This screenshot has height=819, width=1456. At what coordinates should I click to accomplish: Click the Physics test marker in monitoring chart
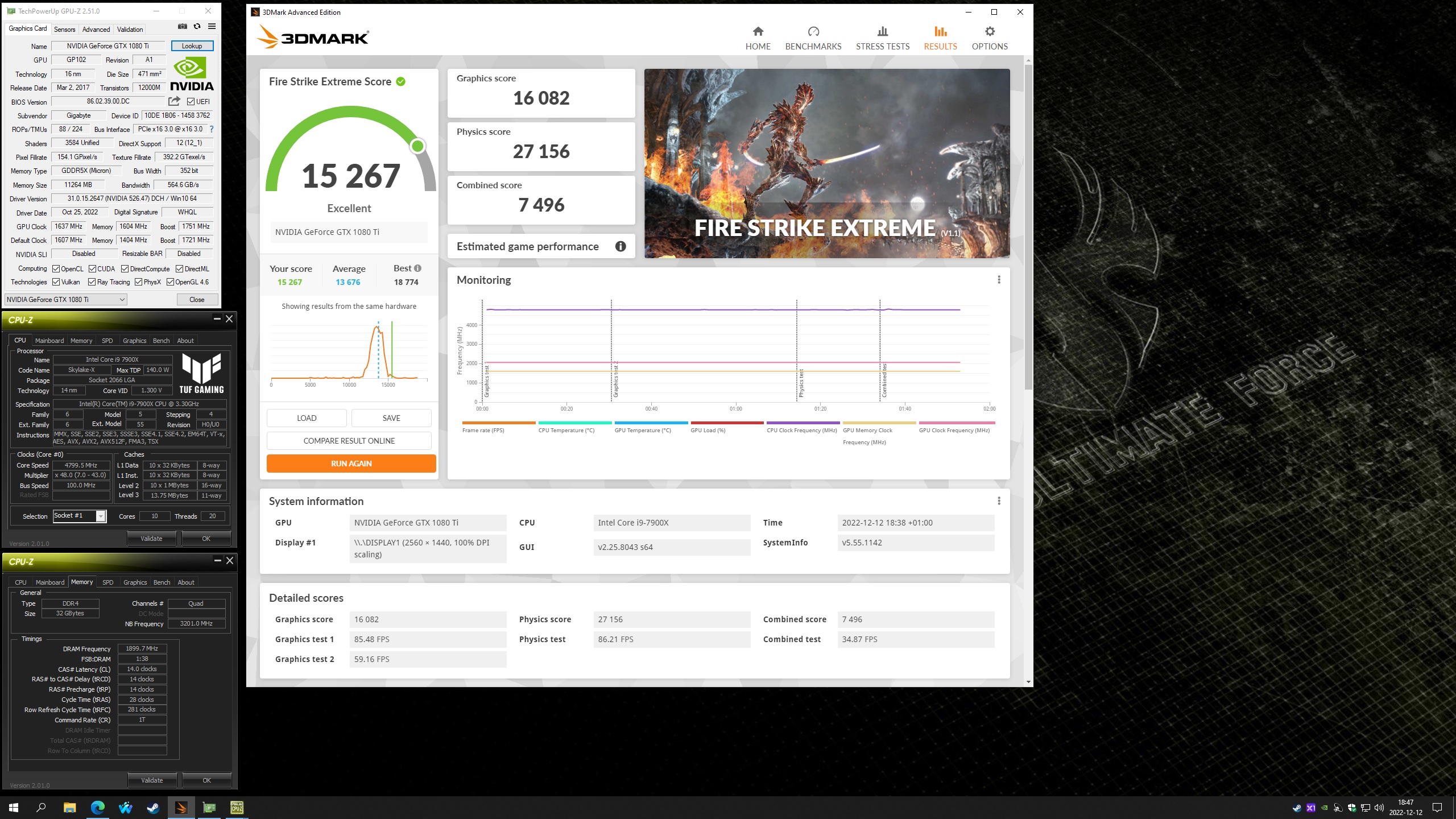point(801,383)
